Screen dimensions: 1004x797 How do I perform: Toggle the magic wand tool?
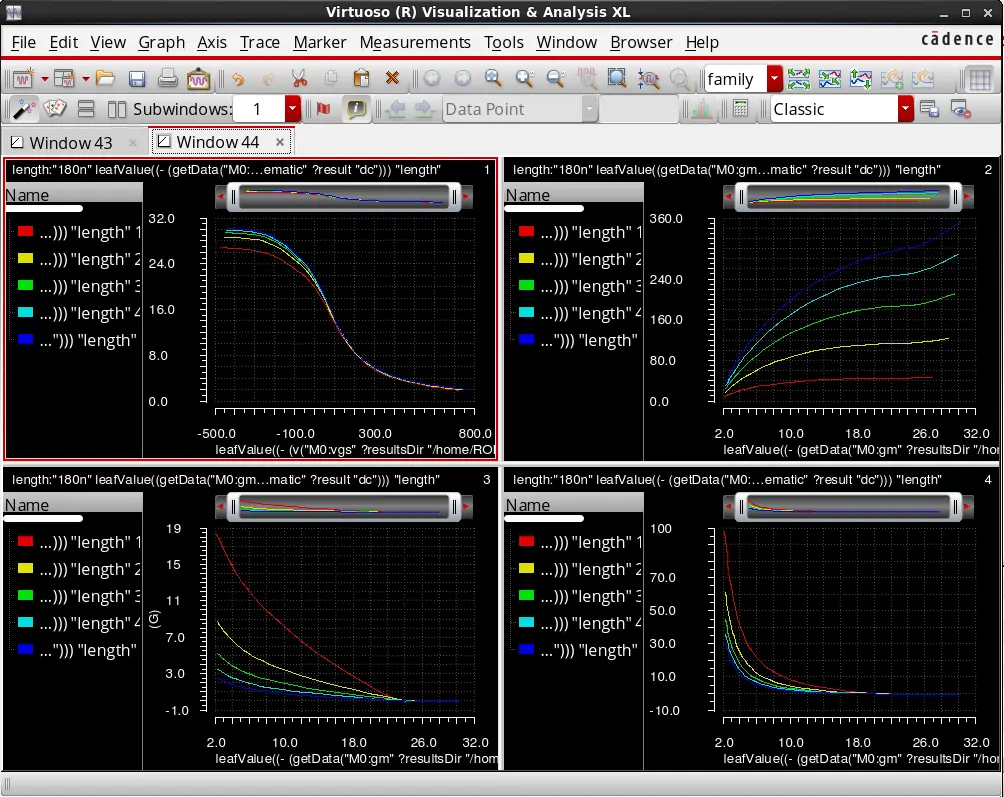click(x=24, y=109)
